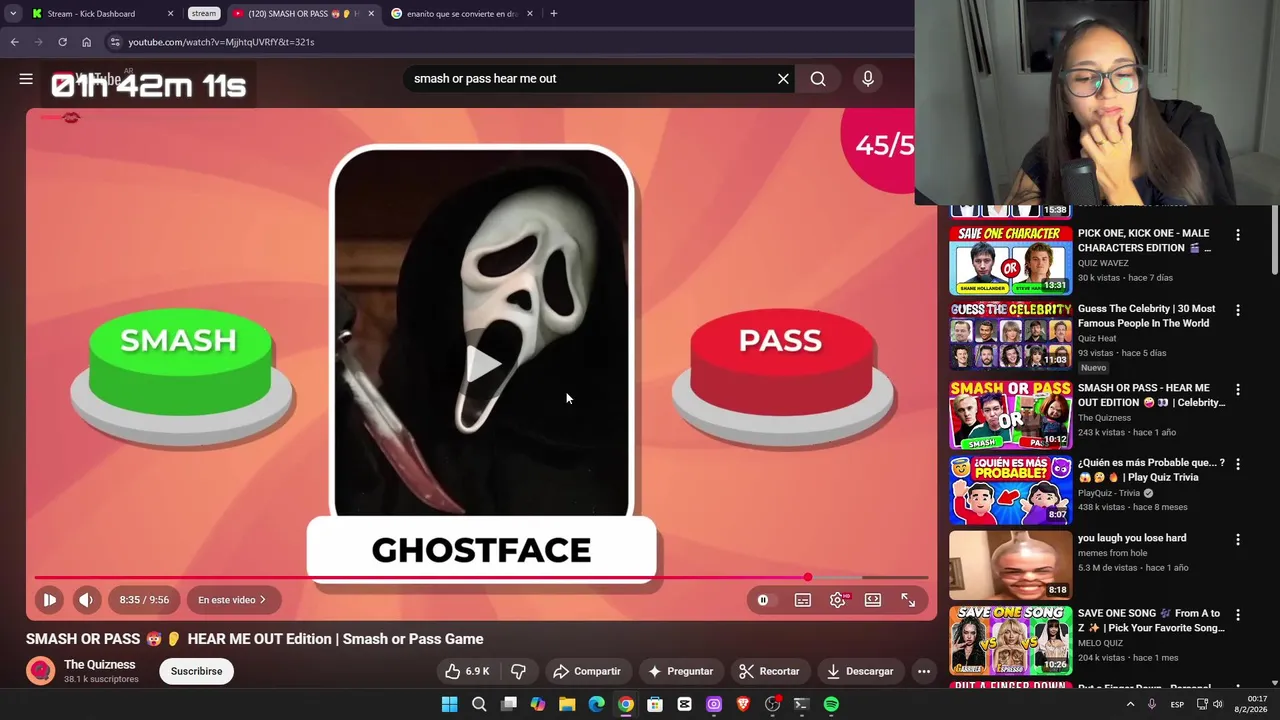Click the magnifier search button

pos(818,79)
